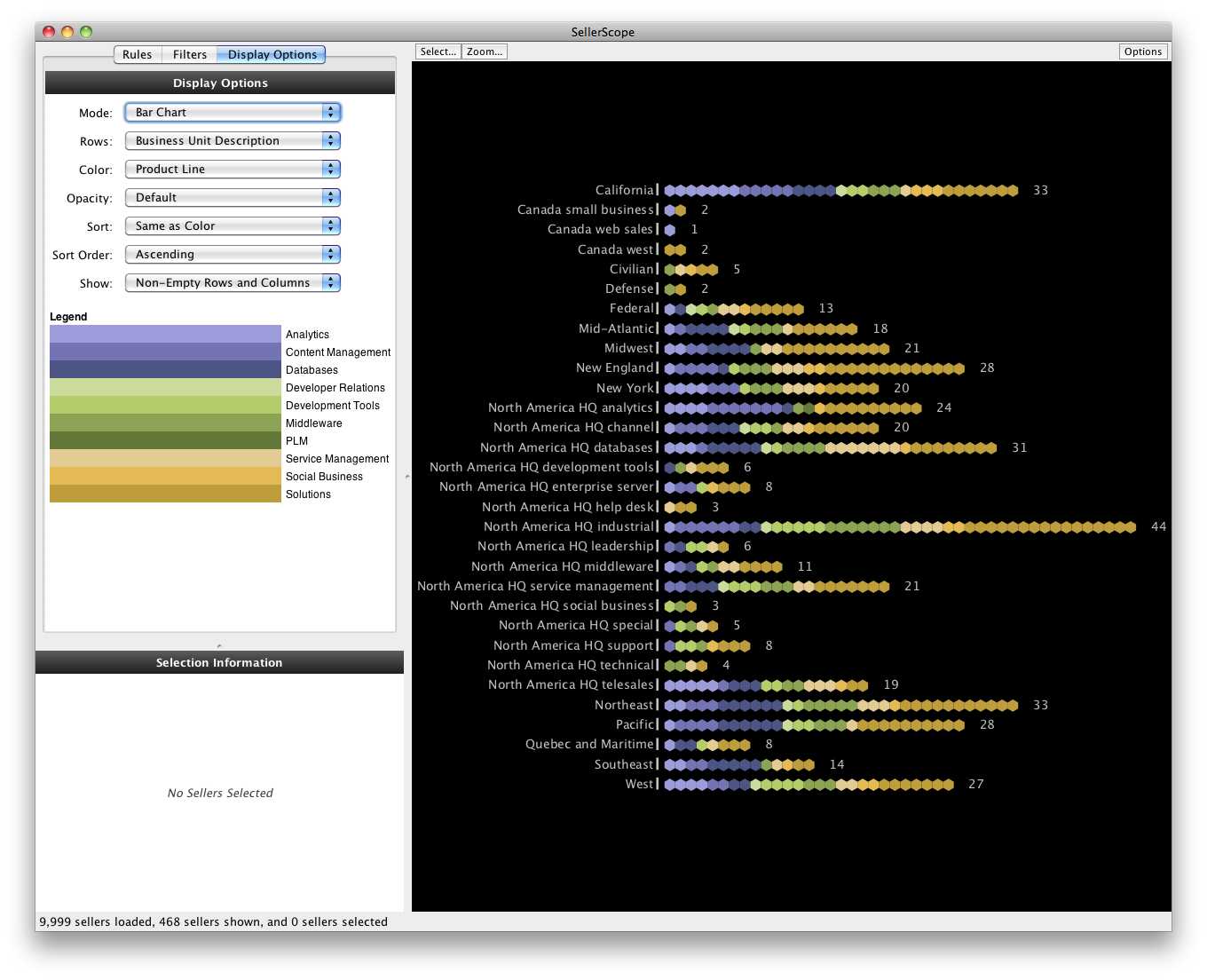Click the New England row label
The image size is (1207, 980).
[x=615, y=367]
